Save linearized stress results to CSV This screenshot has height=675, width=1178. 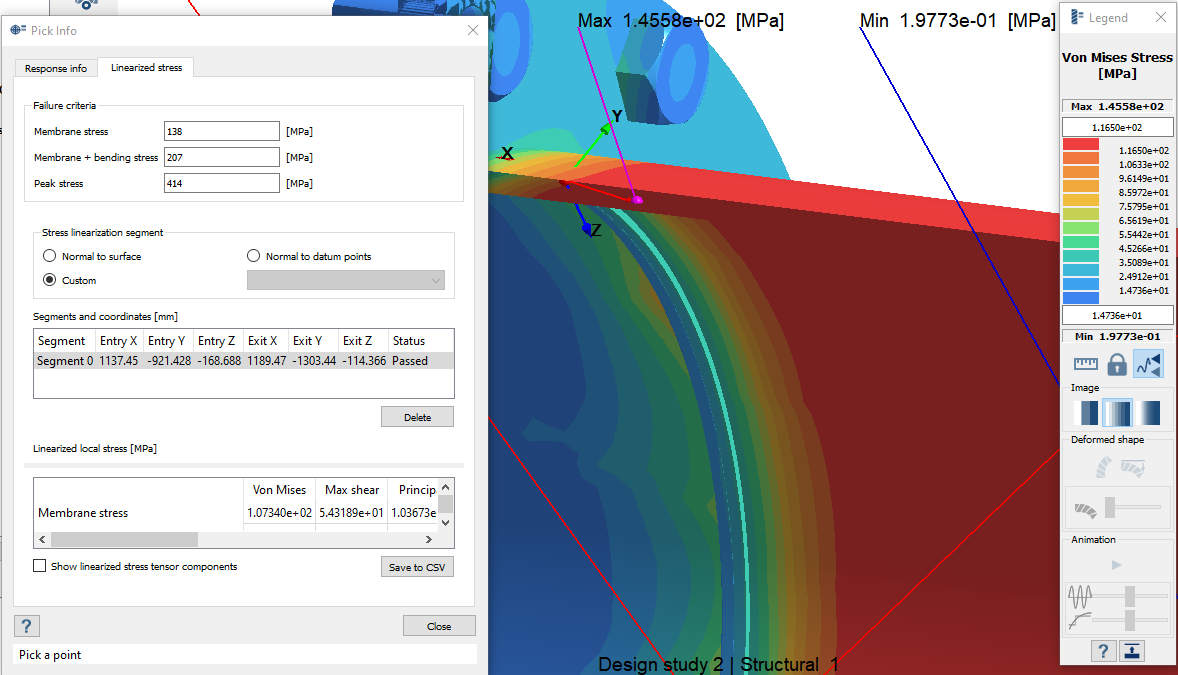click(x=417, y=565)
